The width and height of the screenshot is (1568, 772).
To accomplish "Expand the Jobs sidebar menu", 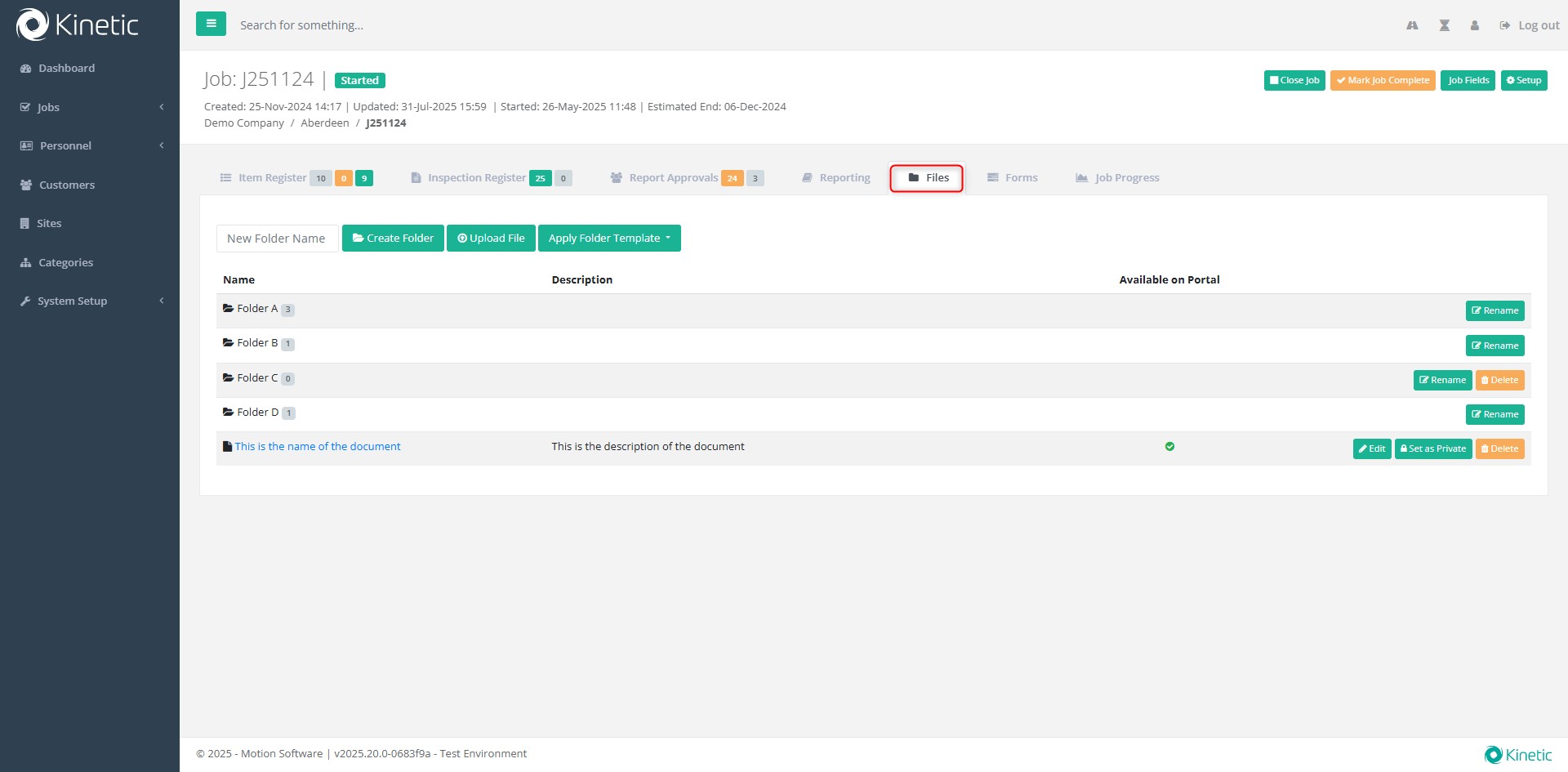I will point(90,107).
